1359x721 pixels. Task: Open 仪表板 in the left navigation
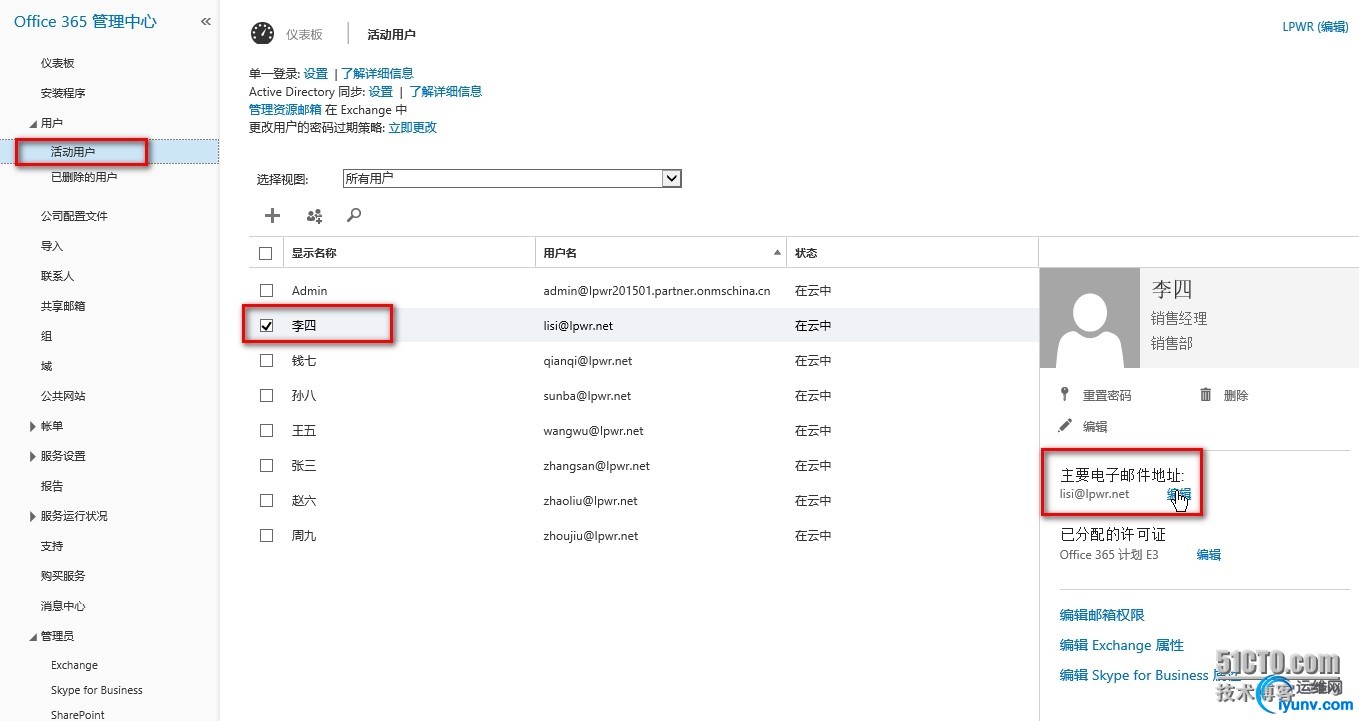pos(57,63)
